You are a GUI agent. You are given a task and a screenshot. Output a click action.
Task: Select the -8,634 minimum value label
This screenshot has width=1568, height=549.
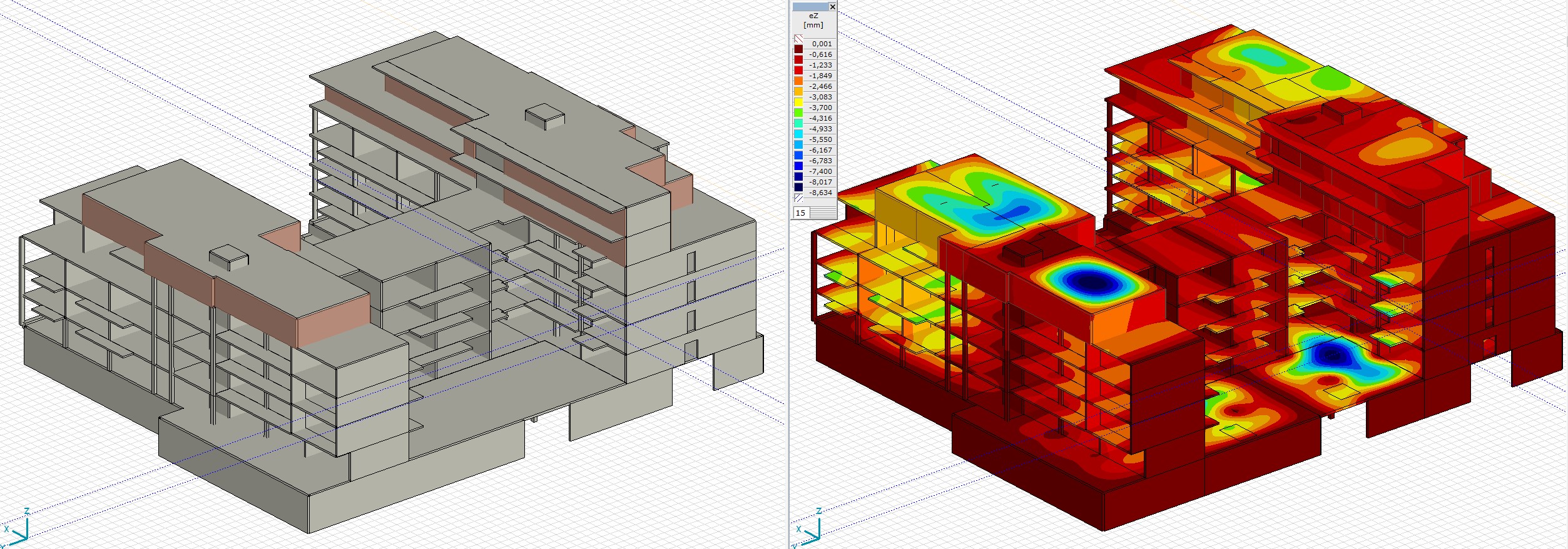point(820,193)
